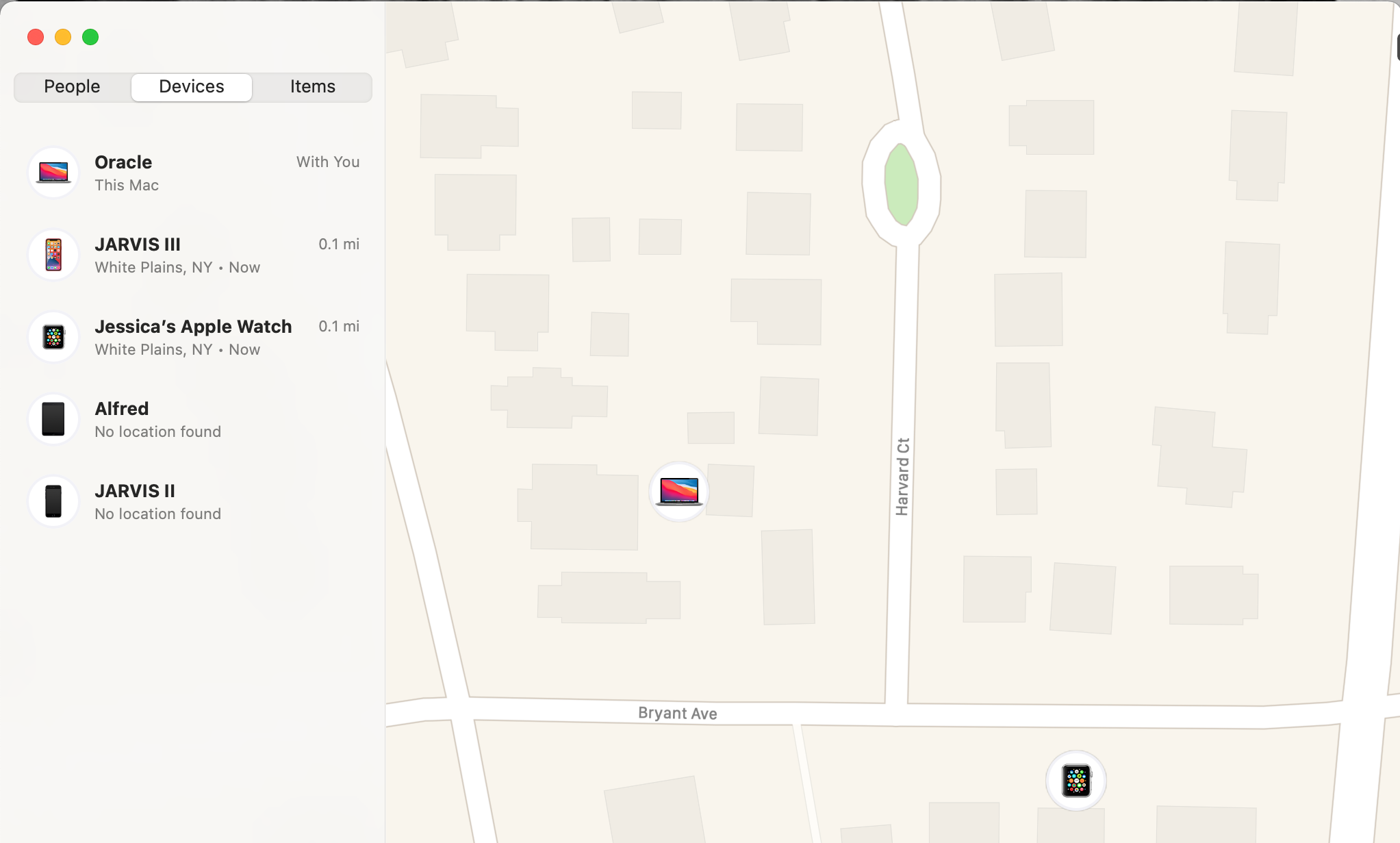Select the Alfred device icon
The image size is (1400, 843).
pos(53,418)
